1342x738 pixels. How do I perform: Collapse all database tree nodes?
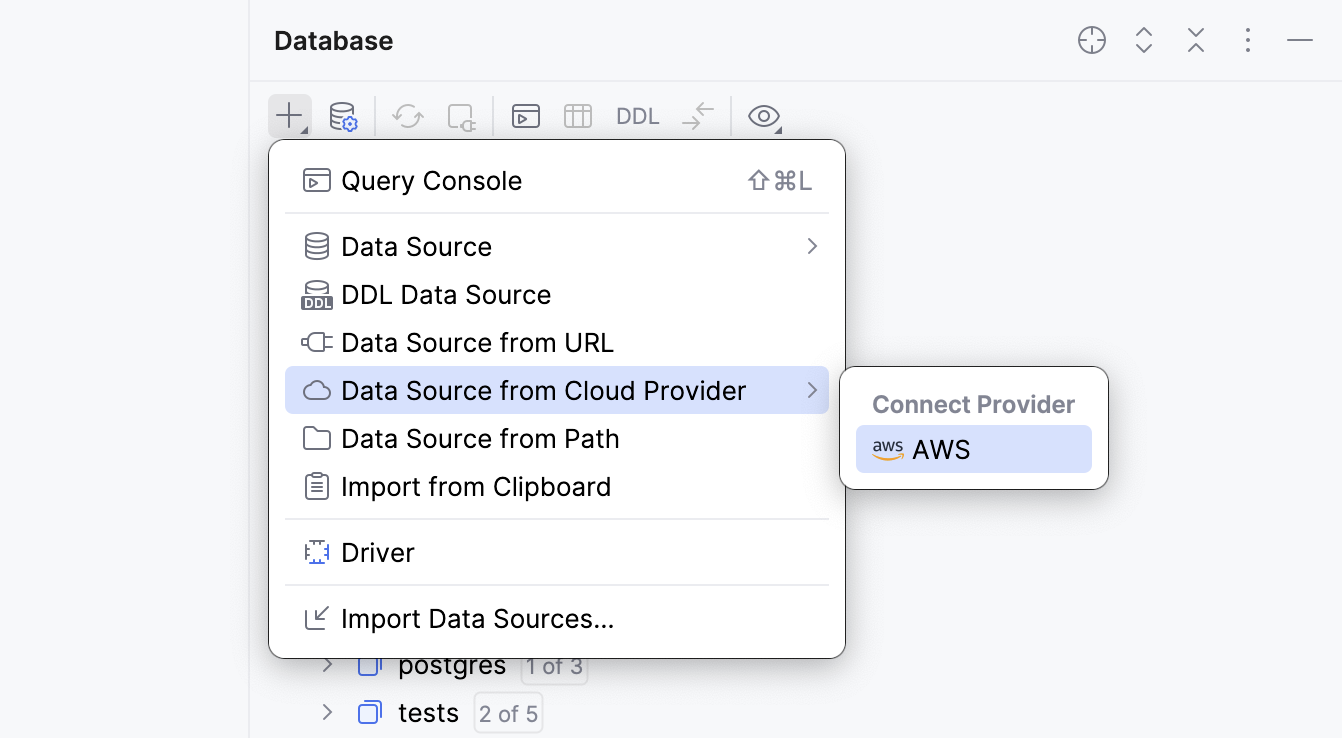tap(1196, 40)
